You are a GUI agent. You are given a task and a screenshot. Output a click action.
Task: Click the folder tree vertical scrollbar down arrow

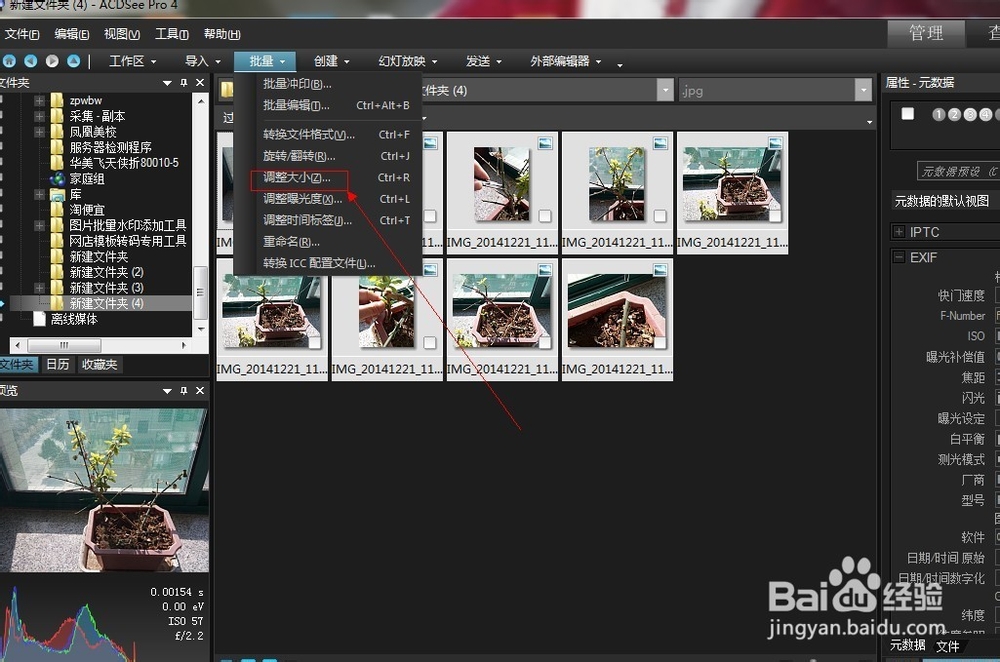coord(201,329)
